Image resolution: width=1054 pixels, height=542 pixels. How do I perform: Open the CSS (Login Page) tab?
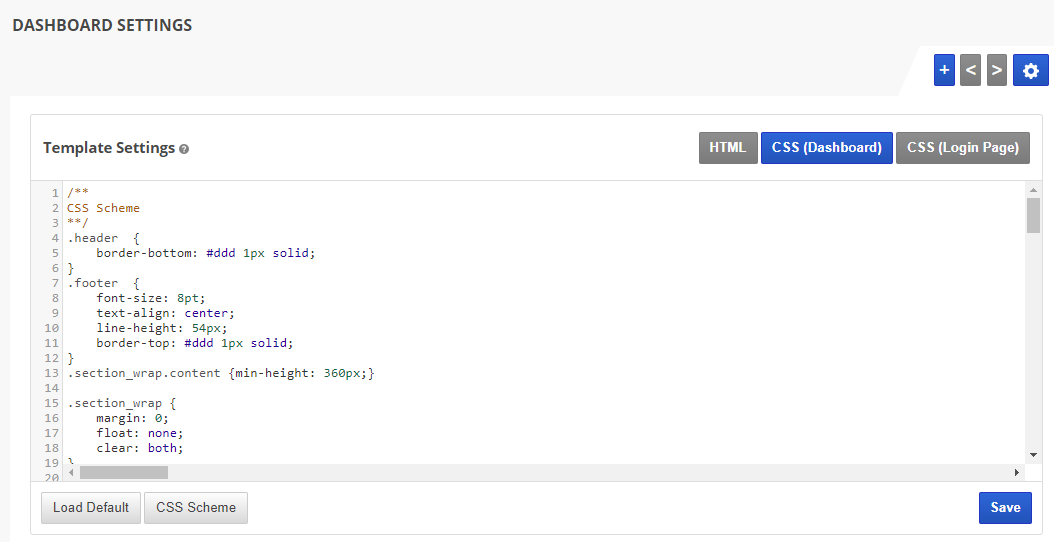[962, 147]
